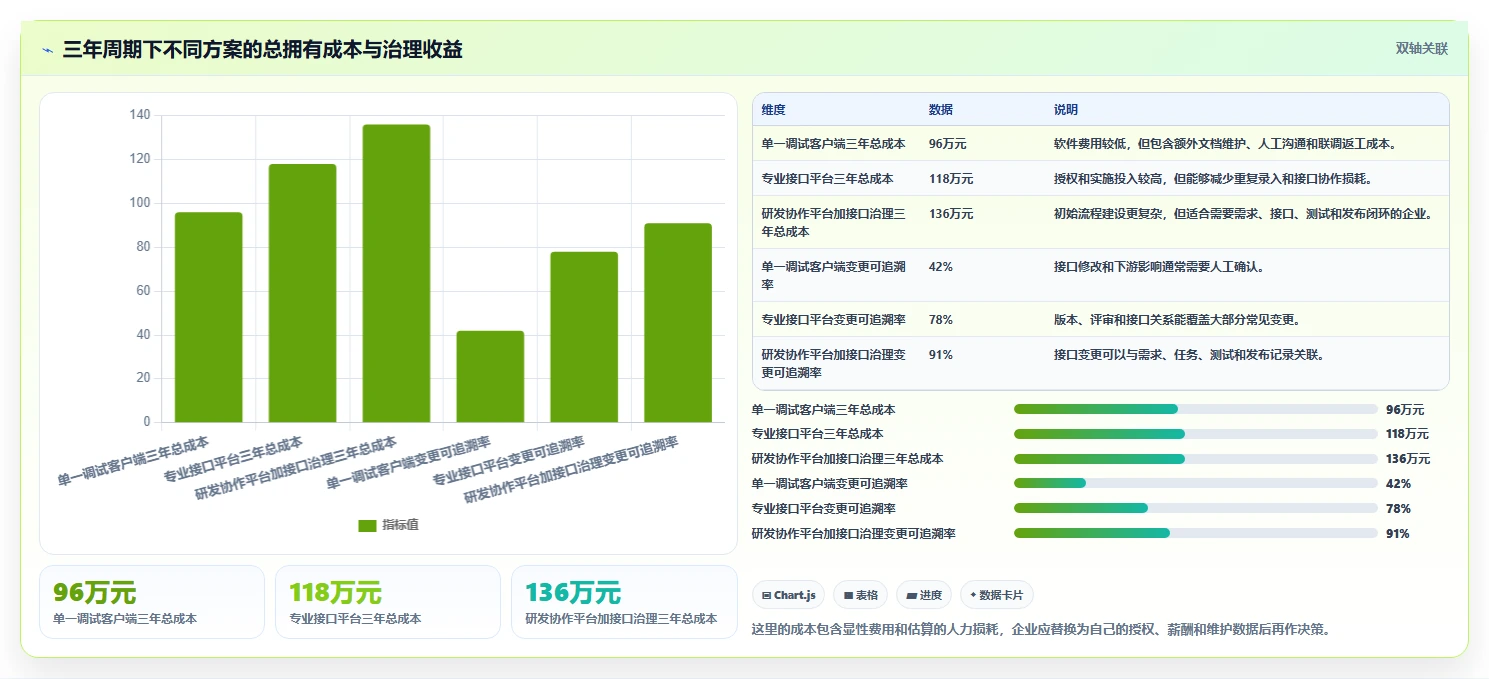Select the 数据卡片 chip
Image resolution: width=1489 pixels, height=679 pixels.
(x=996, y=595)
